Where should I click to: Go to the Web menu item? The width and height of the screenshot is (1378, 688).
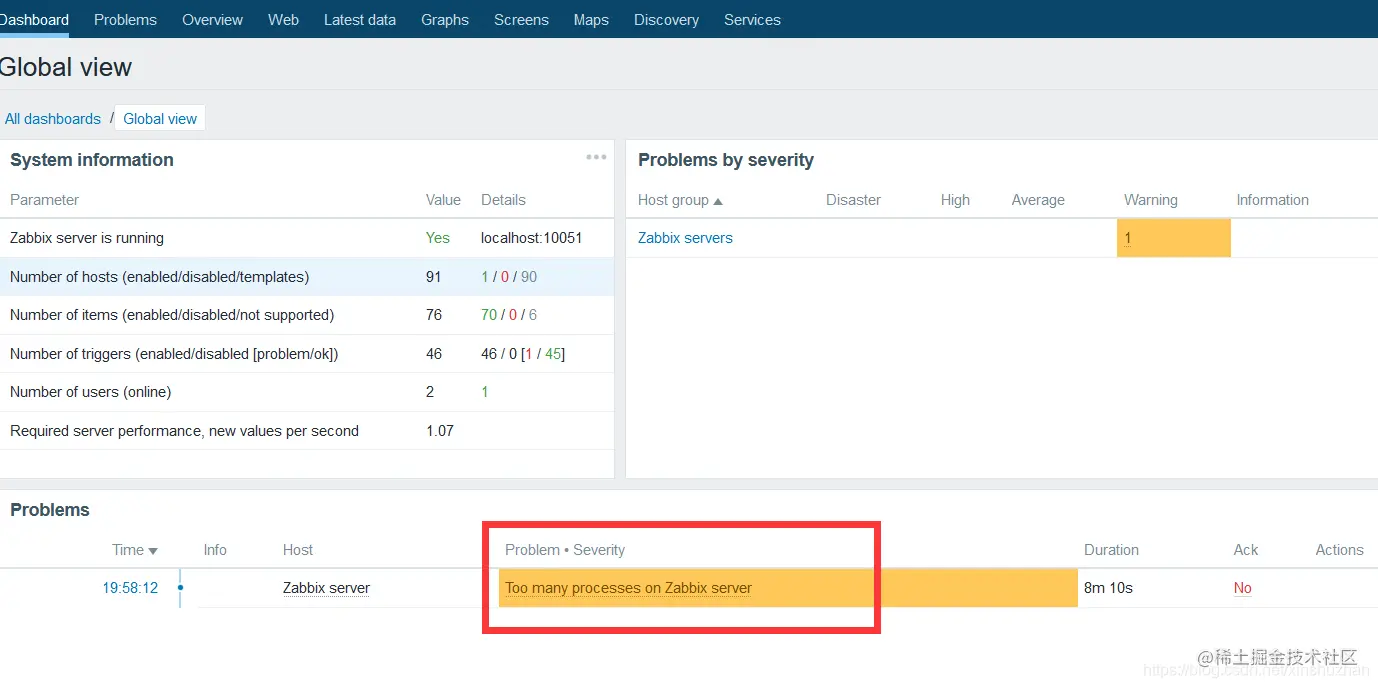point(283,19)
